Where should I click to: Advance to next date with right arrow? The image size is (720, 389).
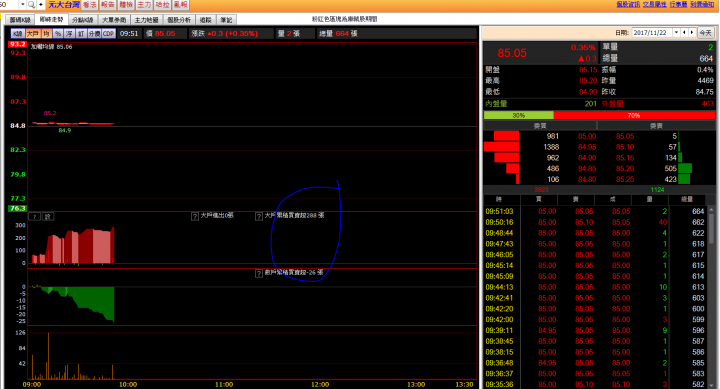click(692, 33)
